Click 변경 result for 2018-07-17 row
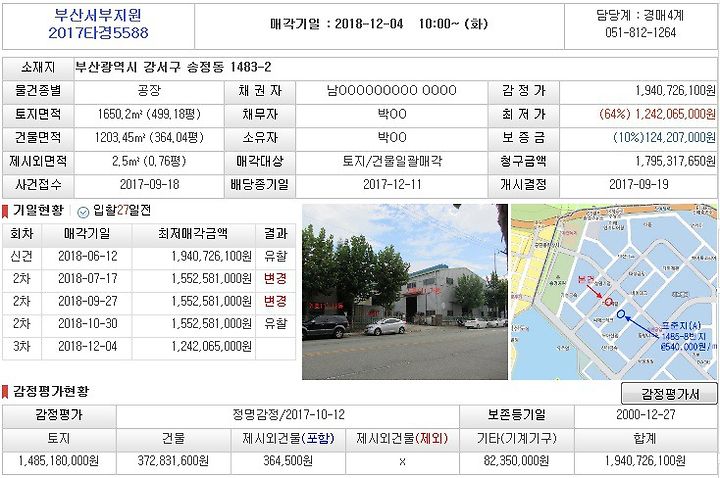The width and height of the screenshot is (720, 478). click(275, 279)
